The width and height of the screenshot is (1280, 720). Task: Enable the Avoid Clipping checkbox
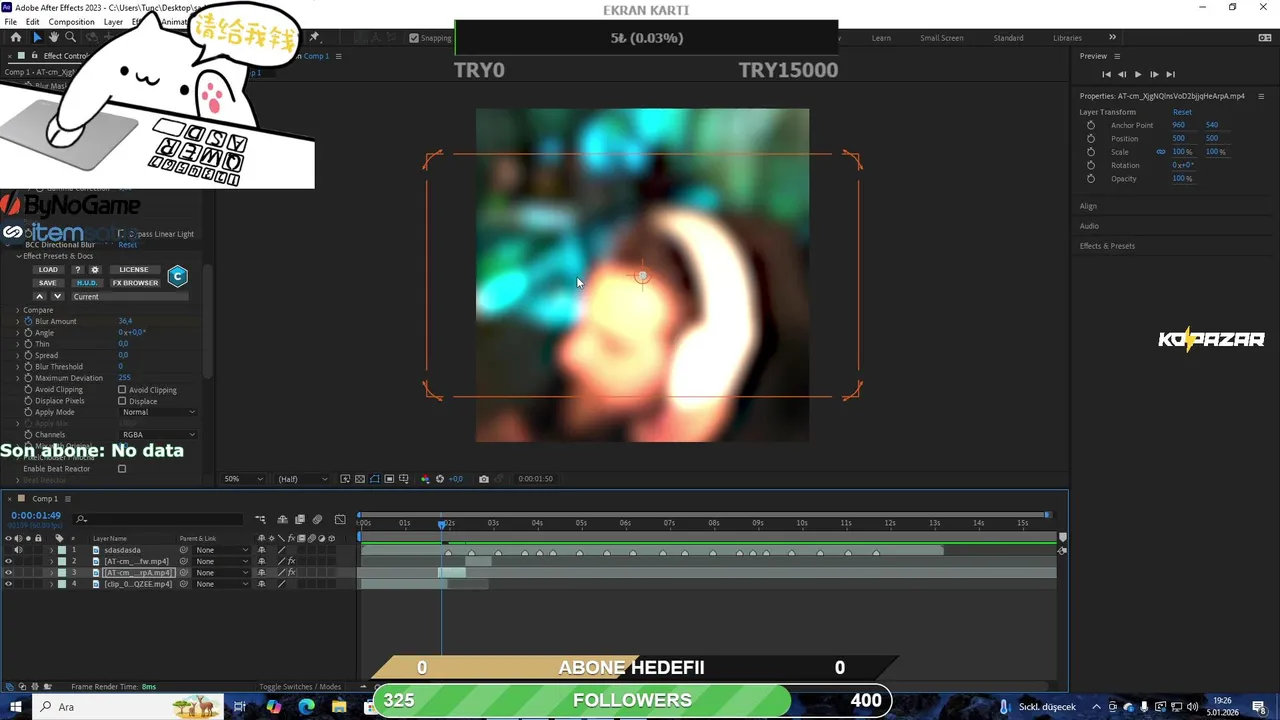(x=122, y=390)
